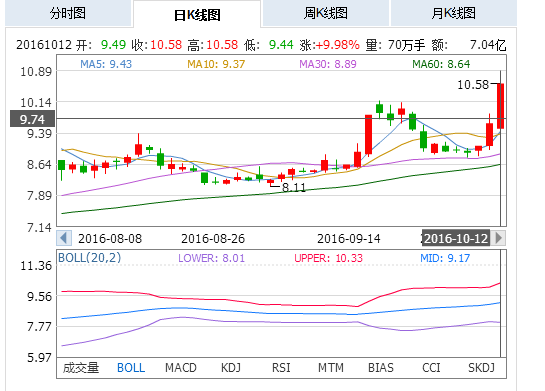
Task: Open the 周K线图 tab
Action: (x=325, y=13)
